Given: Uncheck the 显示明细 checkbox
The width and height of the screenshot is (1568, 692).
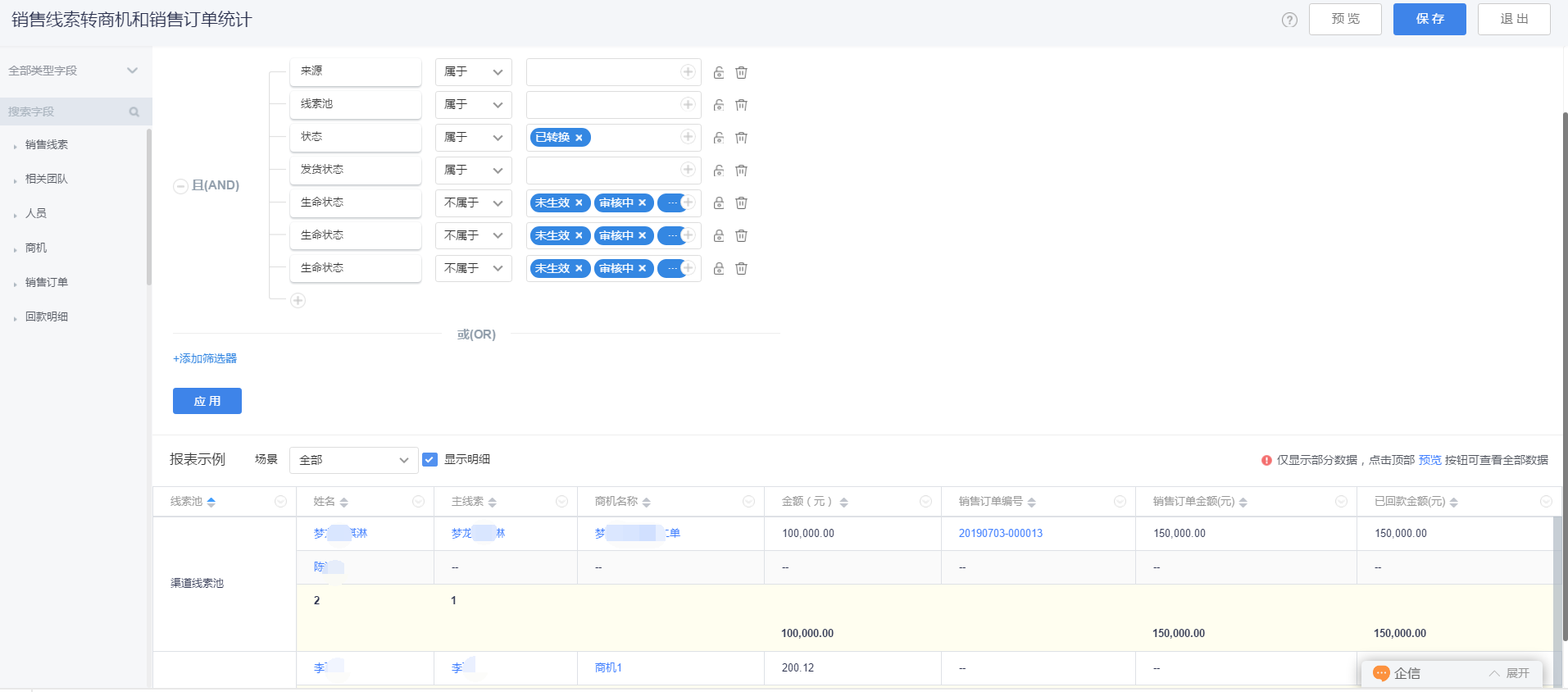Looking at the screenshot, I should [429, 460].
